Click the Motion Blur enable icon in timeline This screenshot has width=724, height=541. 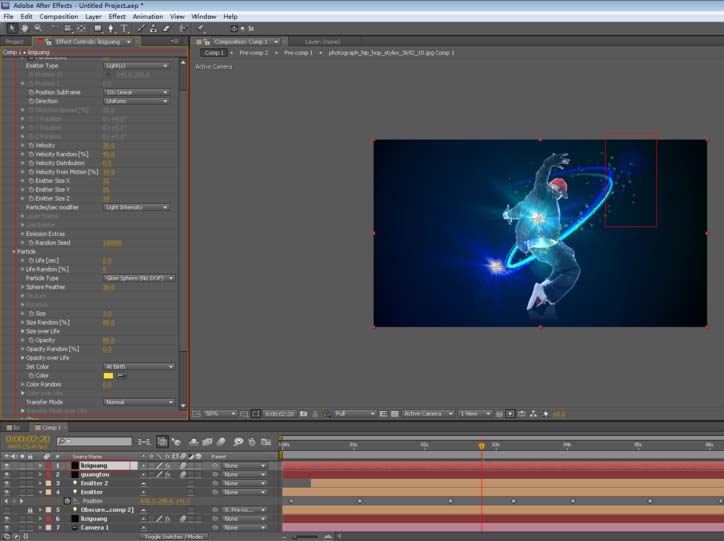(x=221, y=442)
